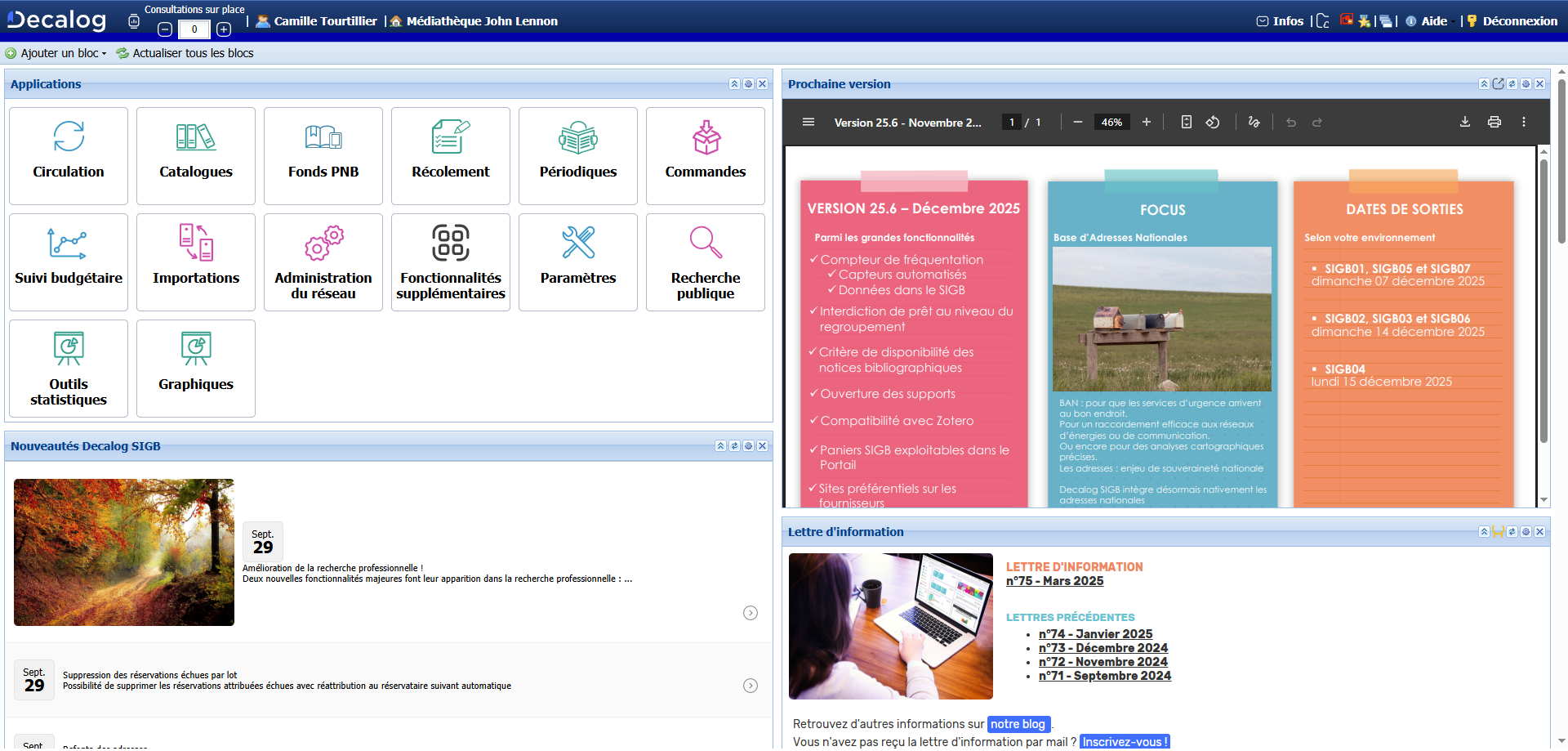This screenshot has height=751, width=1568.
Task: Open the Périodiques module
Action: click(577, 155)
